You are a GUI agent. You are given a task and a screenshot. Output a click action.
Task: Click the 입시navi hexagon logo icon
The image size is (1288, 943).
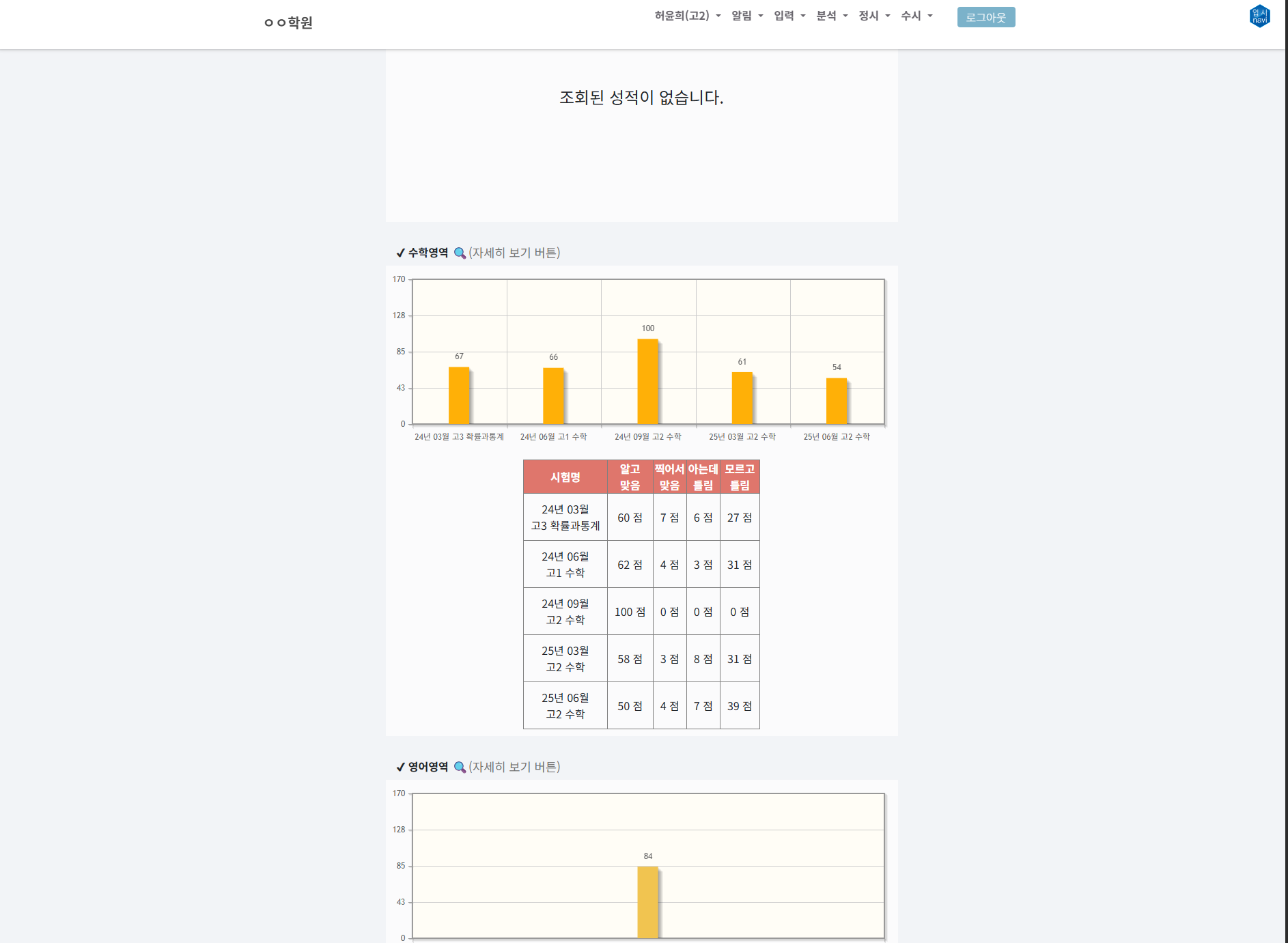1259,16
